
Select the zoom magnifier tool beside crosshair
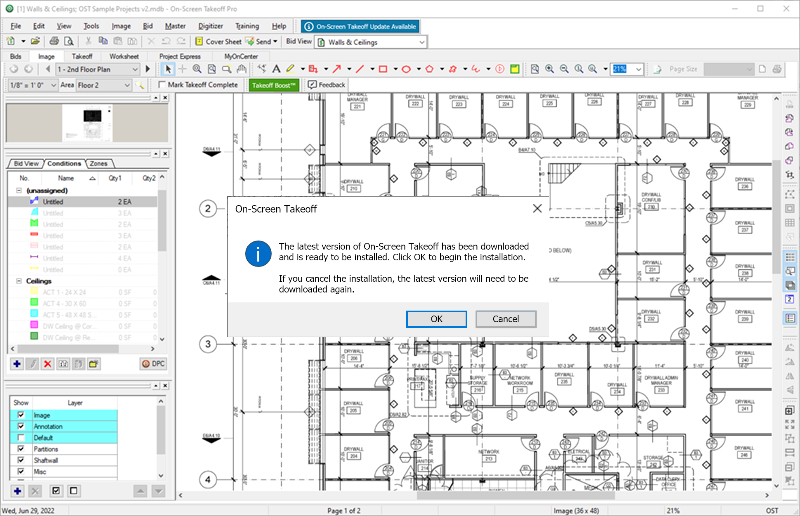pyautogui.click(x=197, y=69)
